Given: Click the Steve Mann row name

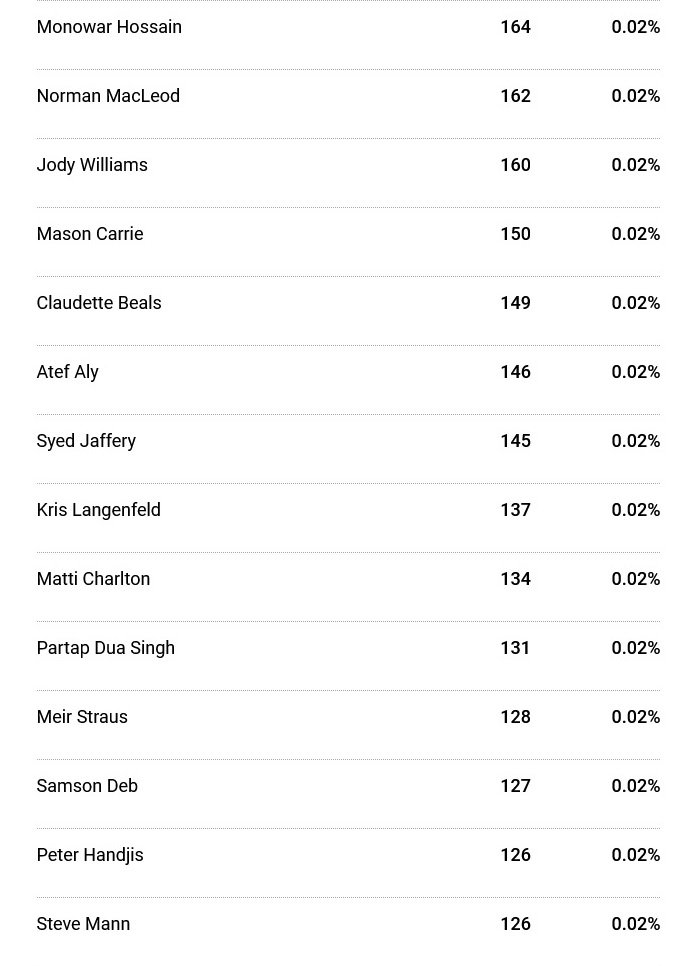Looking at the screenshot, I should click(x=83, y=924).
